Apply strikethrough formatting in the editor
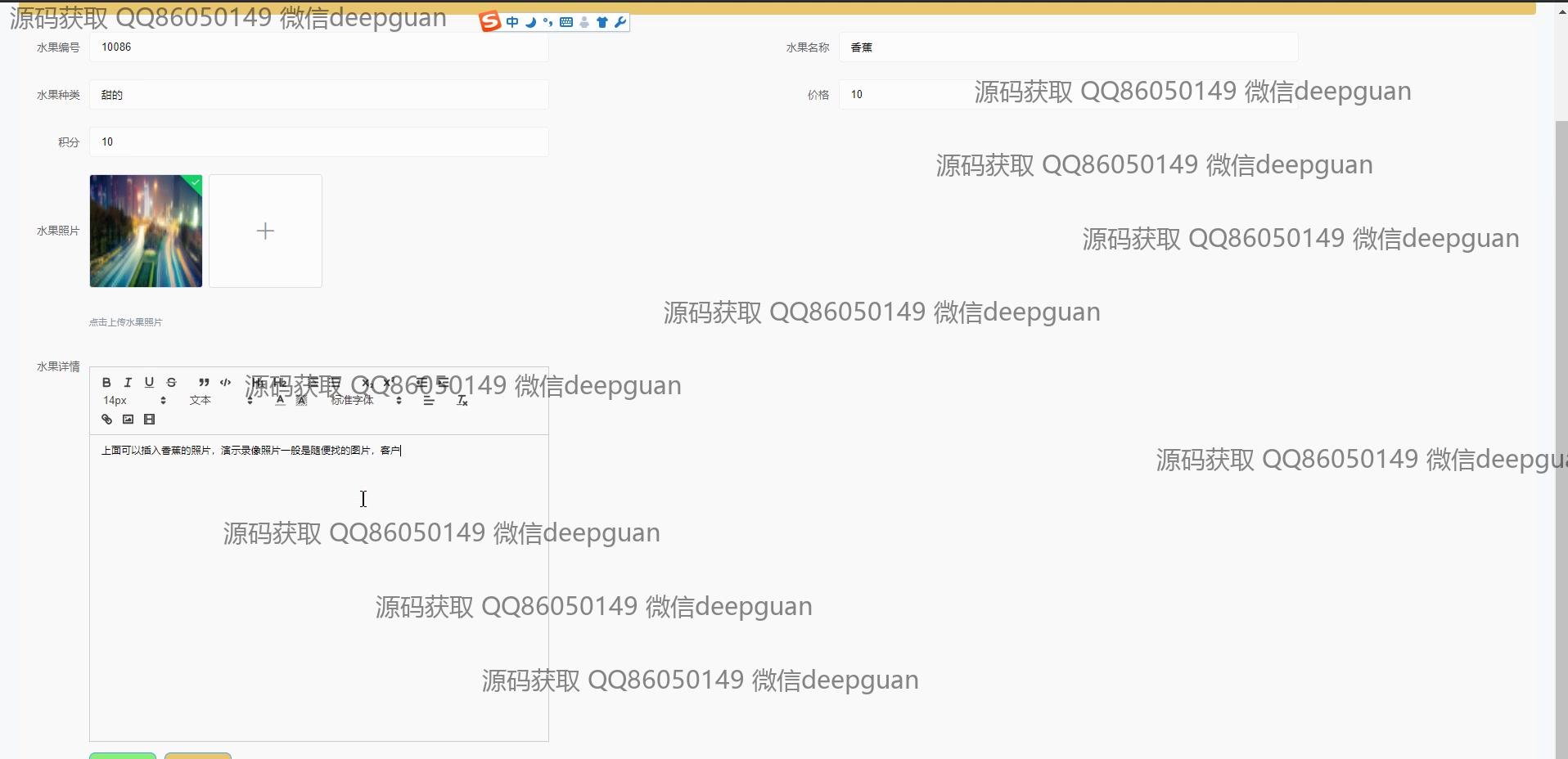 click(171, 382)
